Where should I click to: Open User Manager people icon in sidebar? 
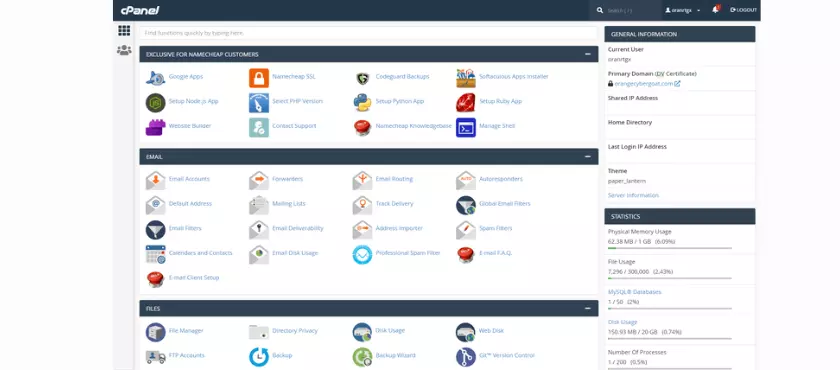click(124, 50)
